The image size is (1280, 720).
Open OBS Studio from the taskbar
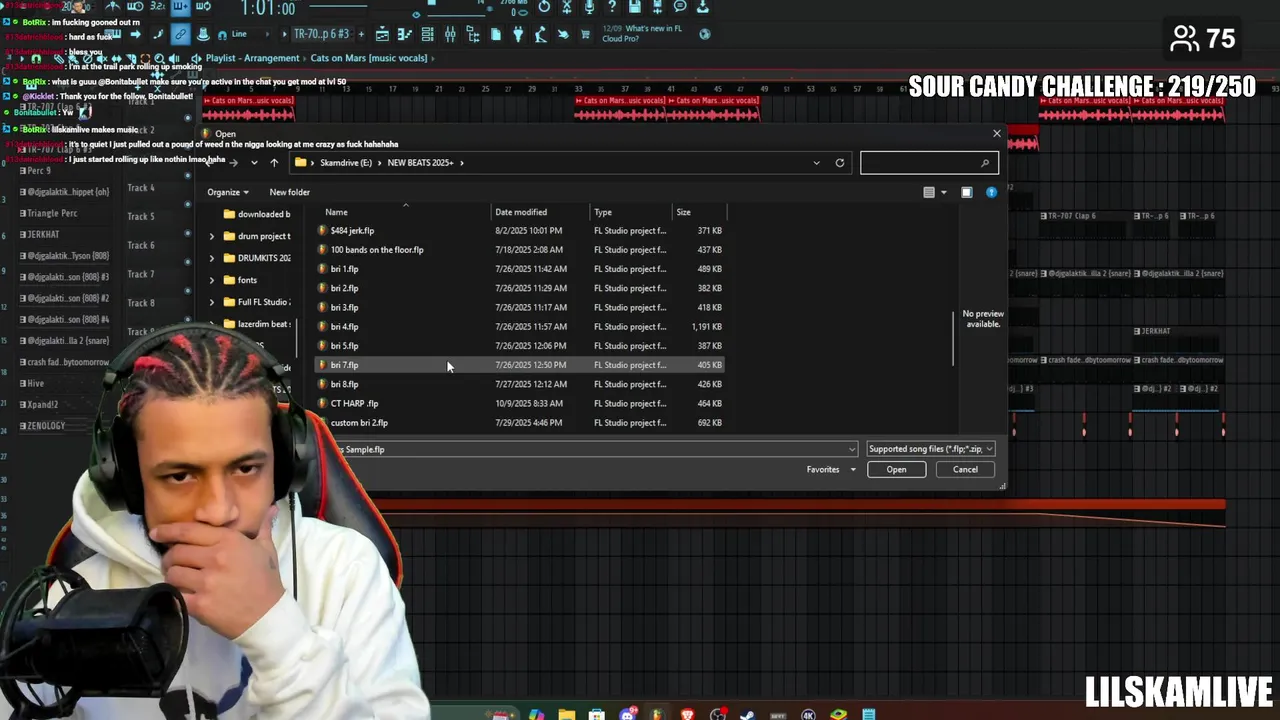pyautogui.click(x=717, y=713)
